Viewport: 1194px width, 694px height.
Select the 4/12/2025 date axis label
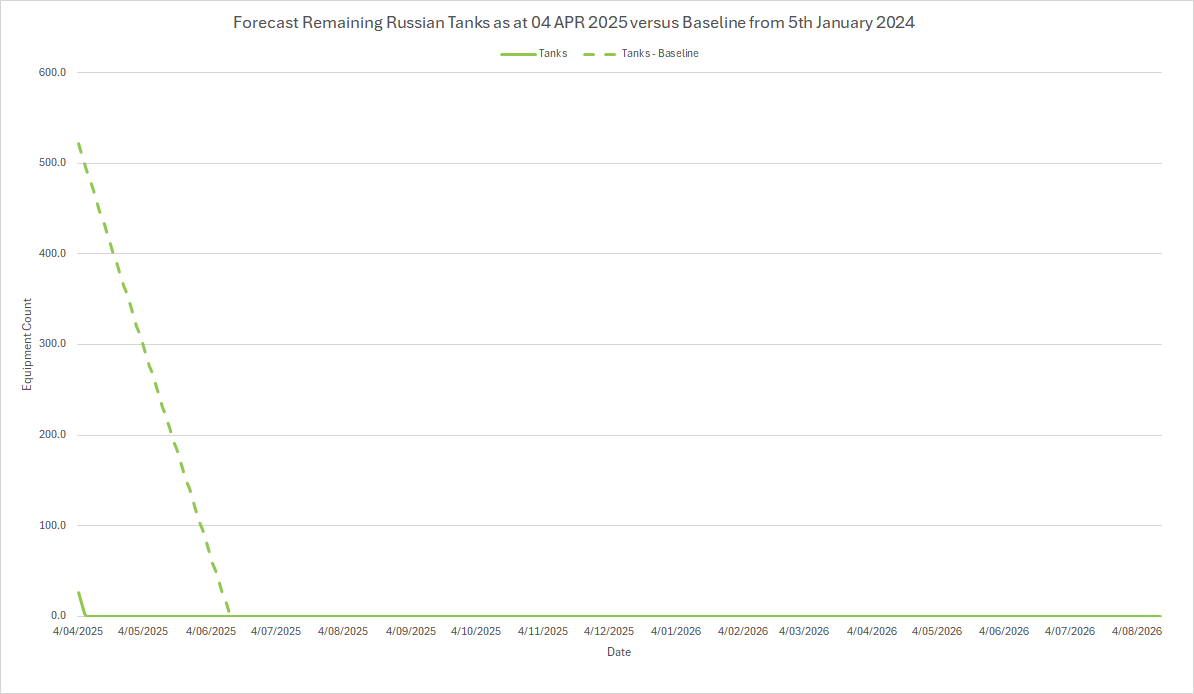(x=609, y=632)
